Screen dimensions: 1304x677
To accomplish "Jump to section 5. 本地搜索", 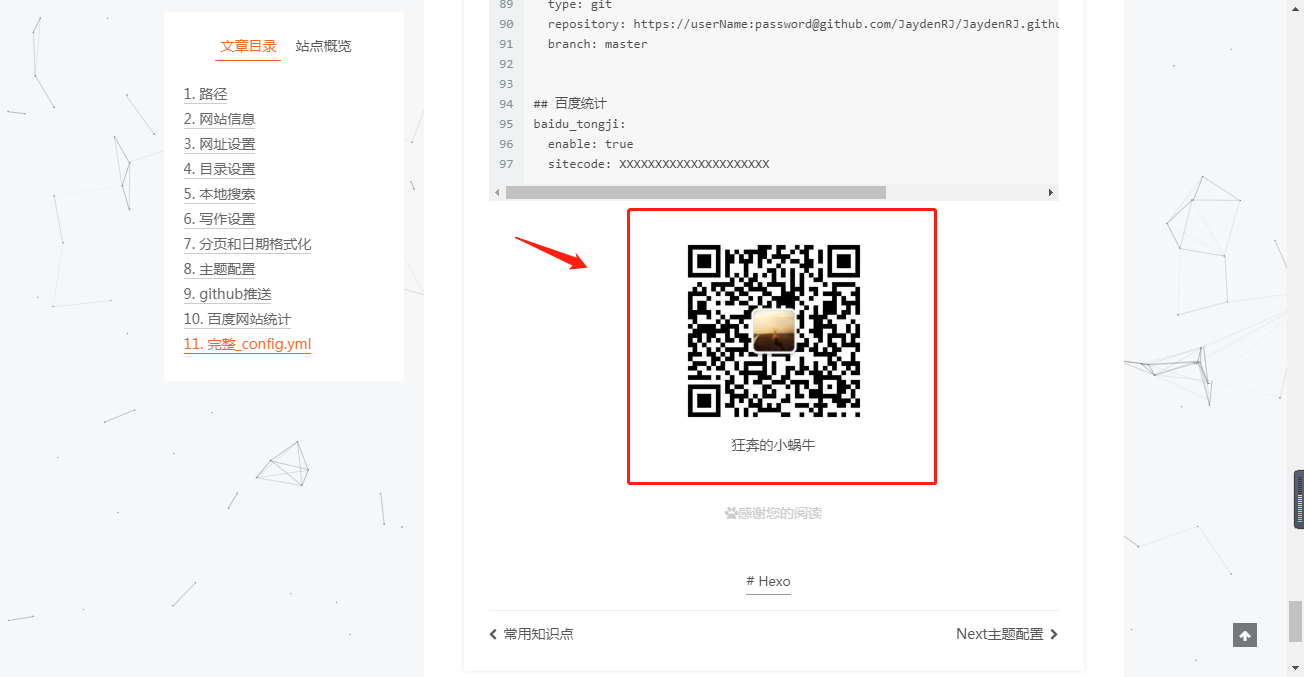I will point(219,193).
